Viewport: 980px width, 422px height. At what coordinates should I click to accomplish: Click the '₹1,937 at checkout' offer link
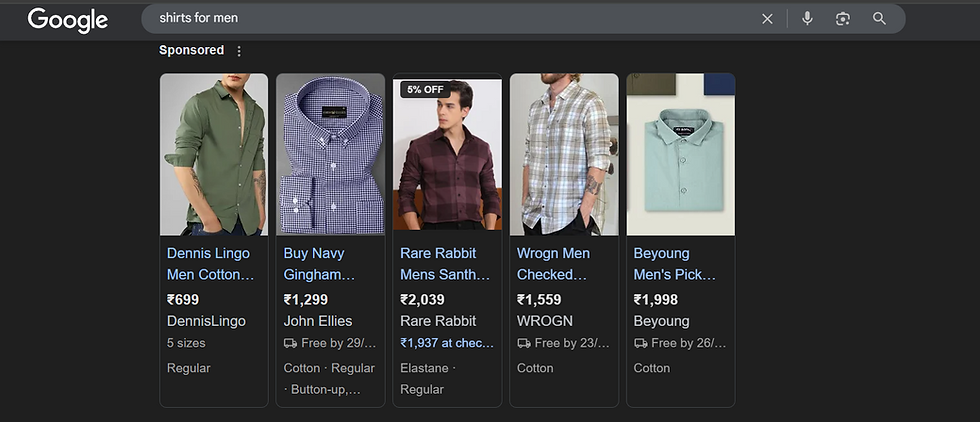point(447,343)
